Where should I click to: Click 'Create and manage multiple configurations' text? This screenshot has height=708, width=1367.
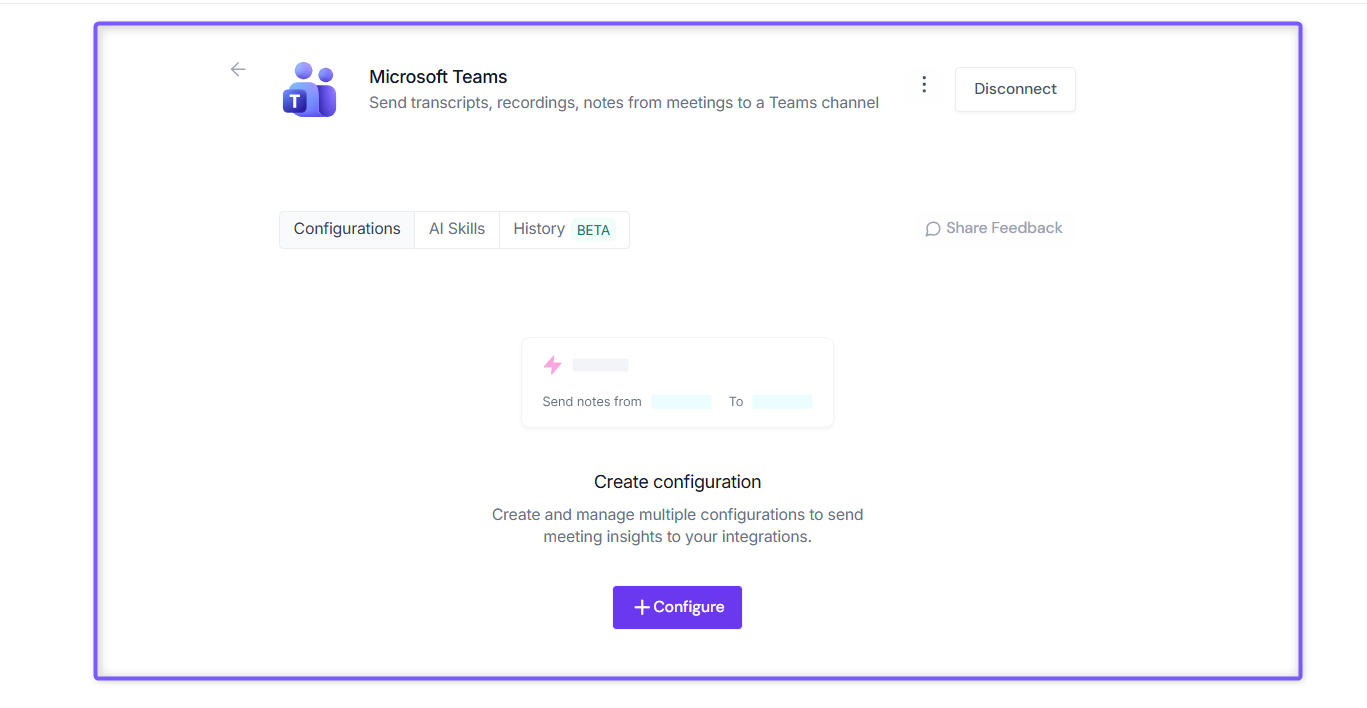coord(677,526)
